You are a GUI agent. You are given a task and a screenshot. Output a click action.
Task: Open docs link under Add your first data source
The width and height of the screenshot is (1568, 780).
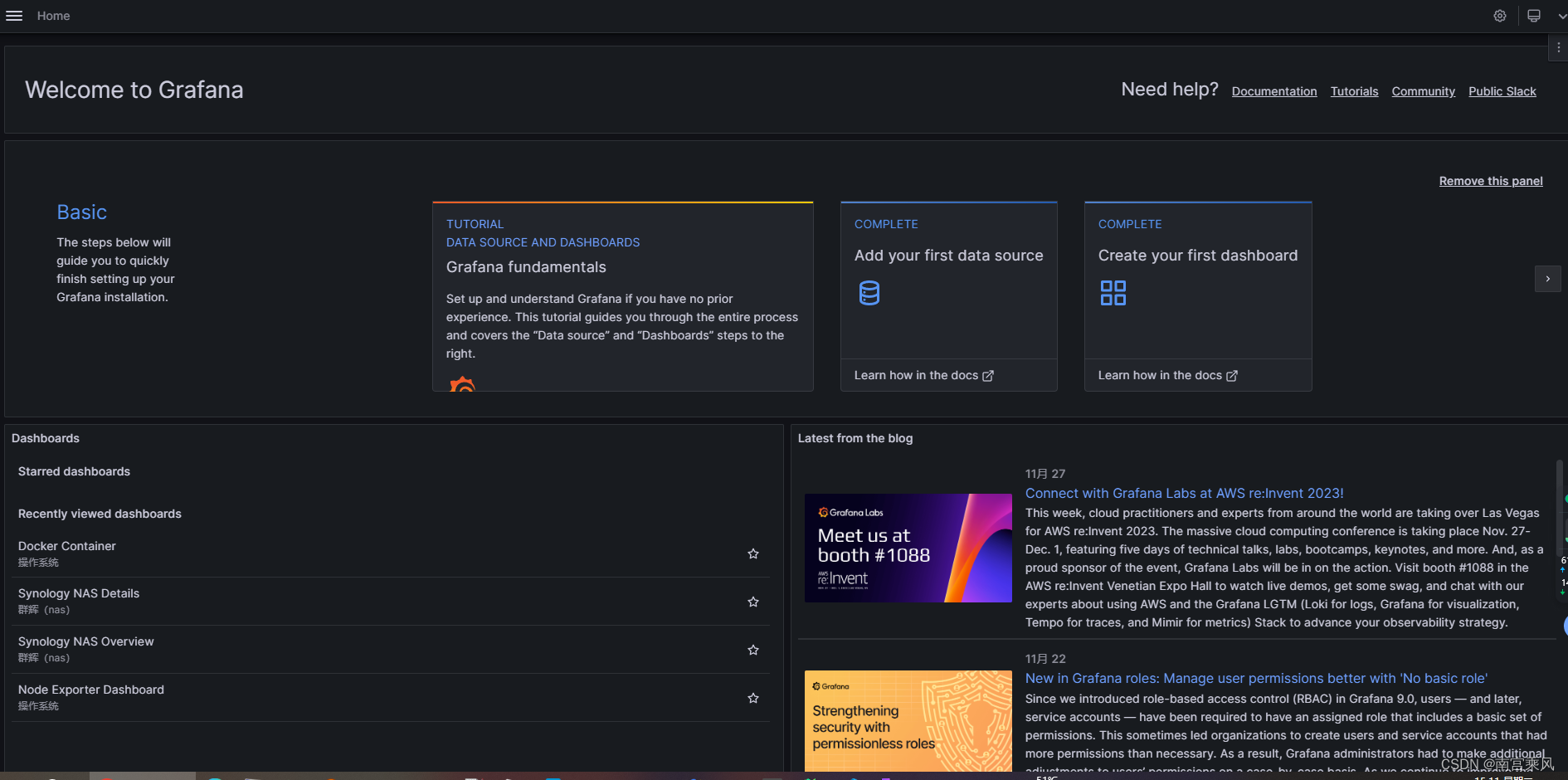923,375
